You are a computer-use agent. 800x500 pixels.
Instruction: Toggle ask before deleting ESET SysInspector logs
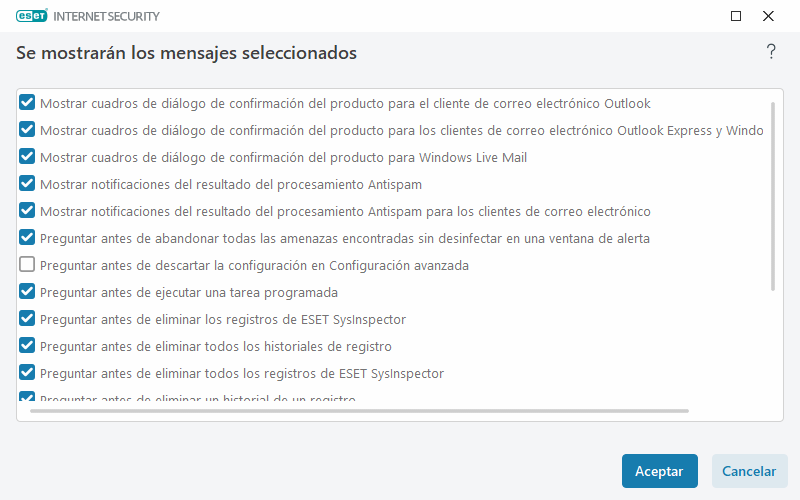[x=27, y=319]
